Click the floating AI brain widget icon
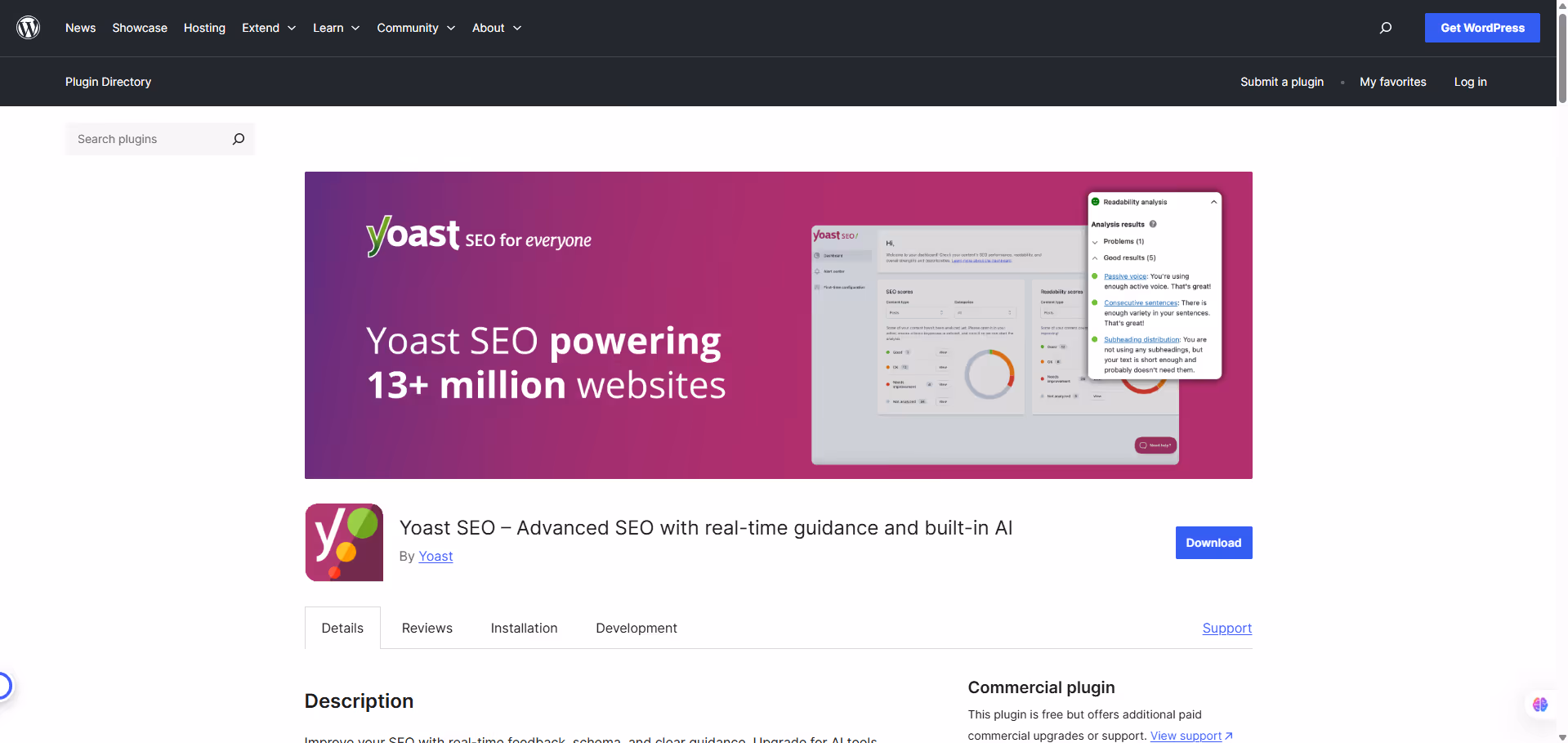 click(1539, 704)
